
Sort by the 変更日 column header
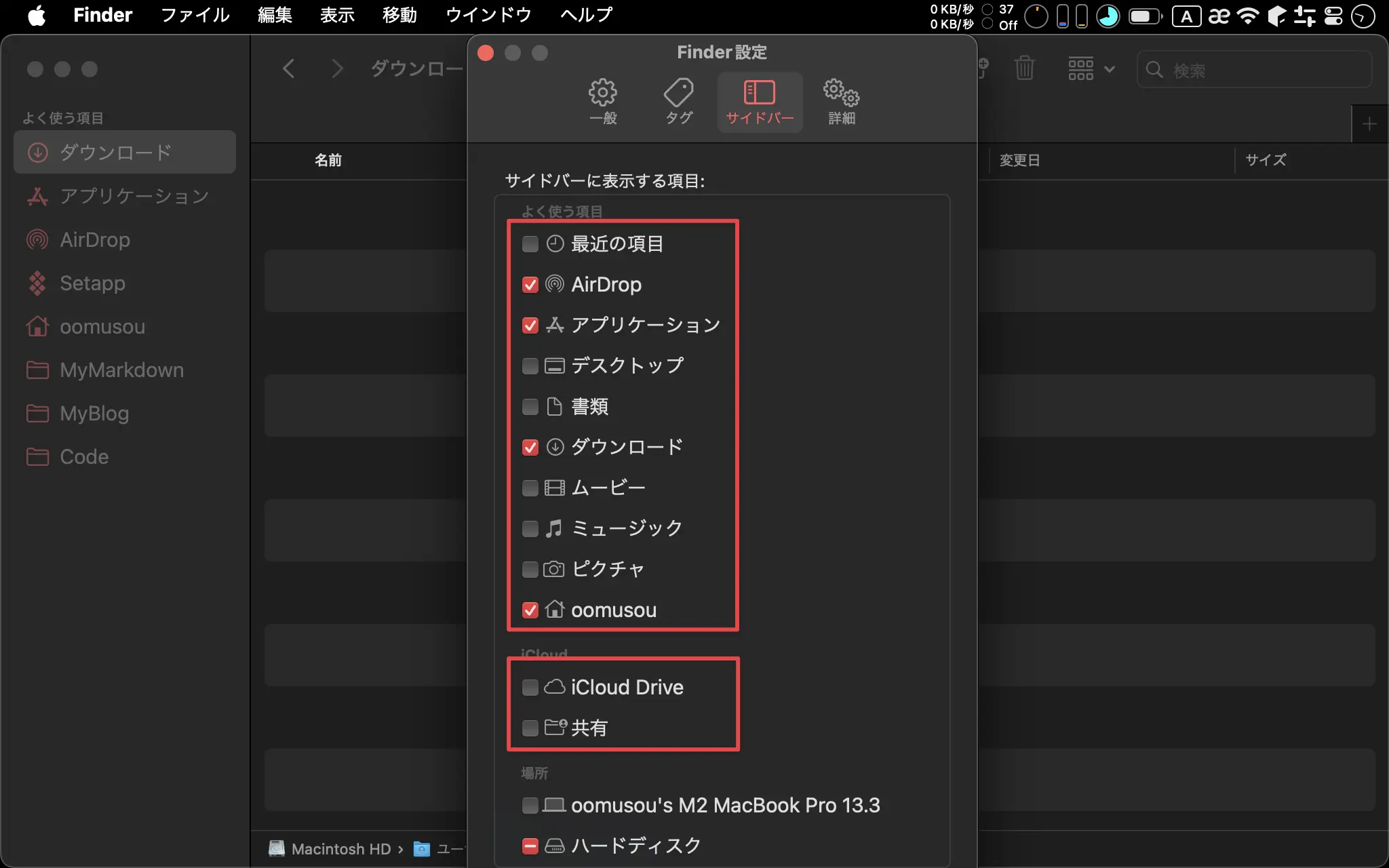(1019, 161)
